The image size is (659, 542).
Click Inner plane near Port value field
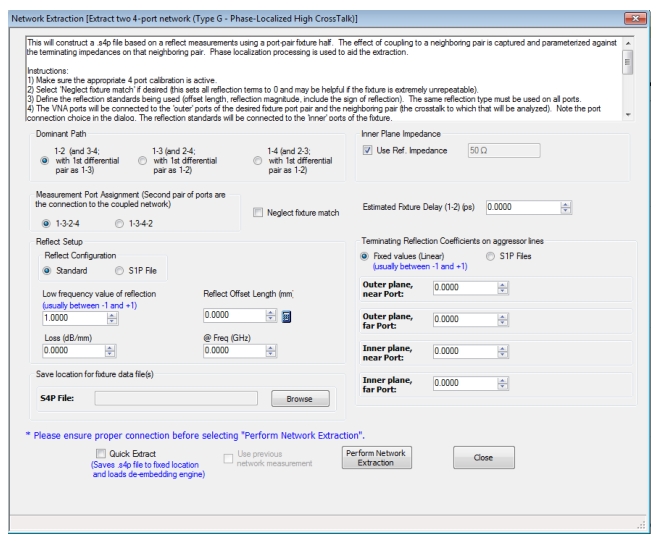pyautogui.click(x=465, y=351)
